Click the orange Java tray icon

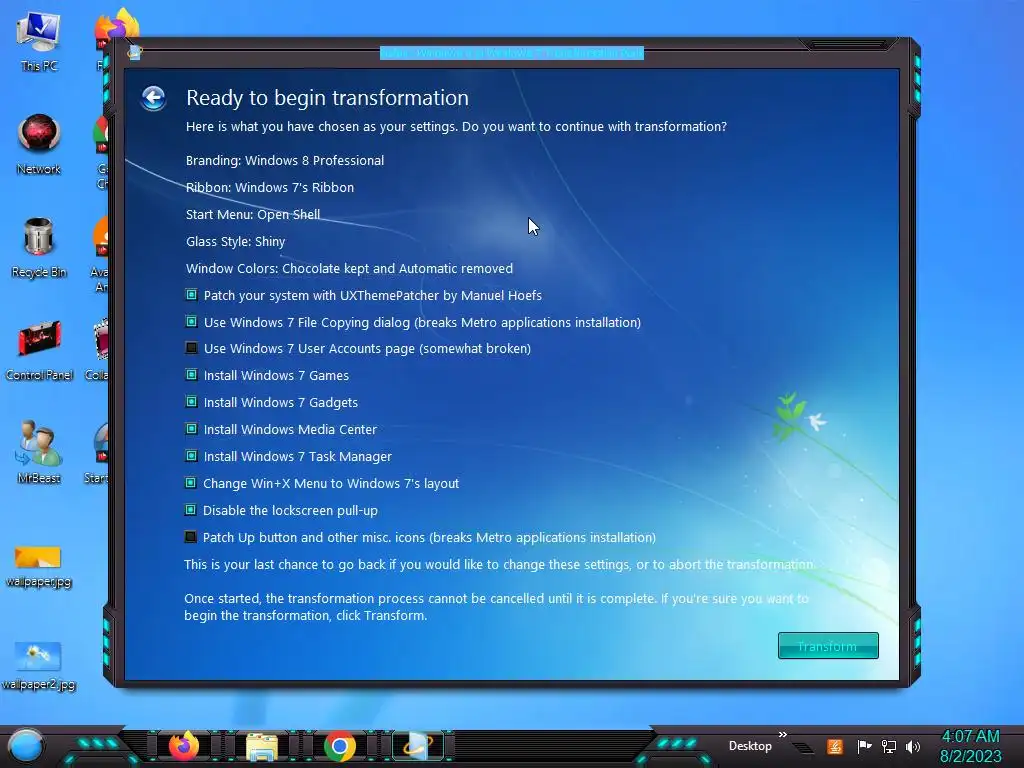coord(835,746)
